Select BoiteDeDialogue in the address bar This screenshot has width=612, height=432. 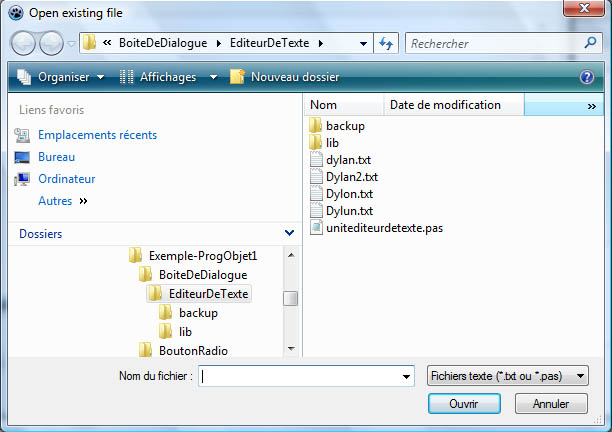point(163,43)
